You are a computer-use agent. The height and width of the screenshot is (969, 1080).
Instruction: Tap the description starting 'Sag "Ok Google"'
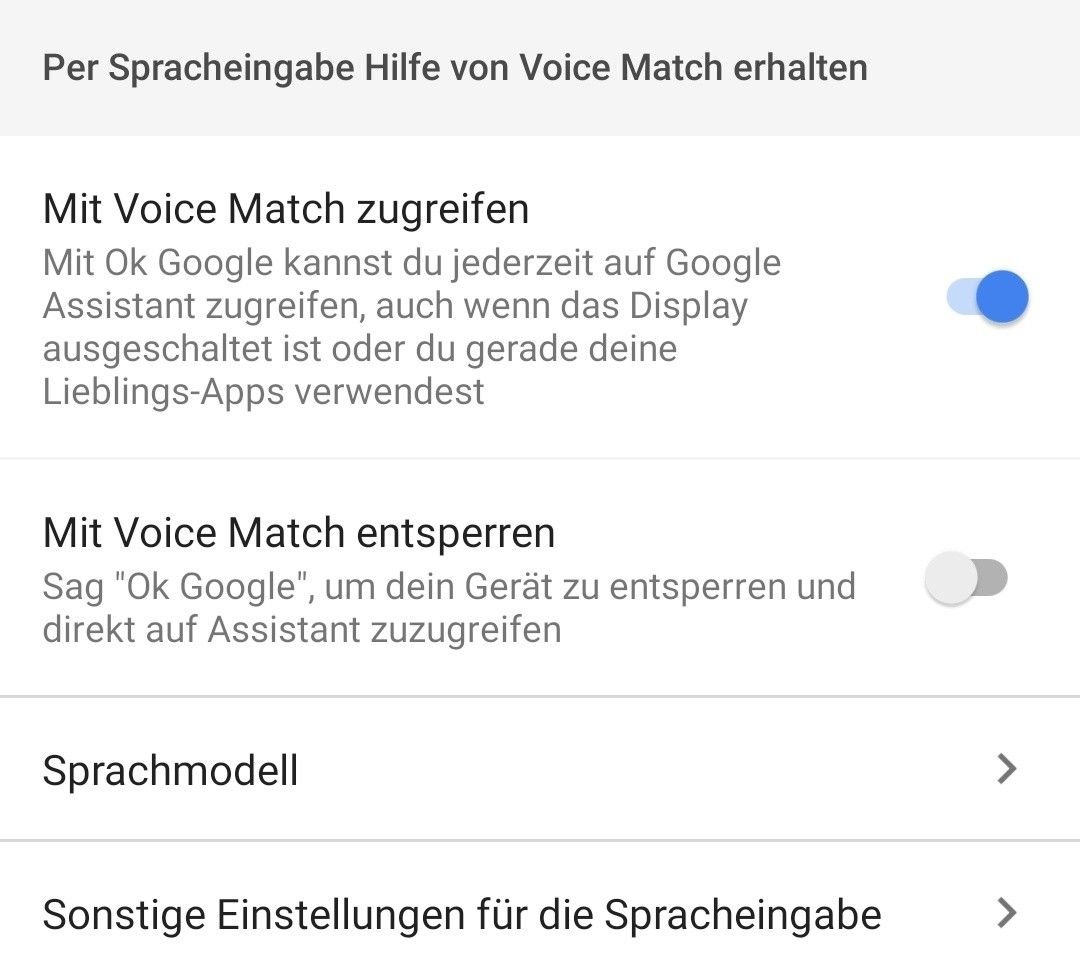[449, 608]
